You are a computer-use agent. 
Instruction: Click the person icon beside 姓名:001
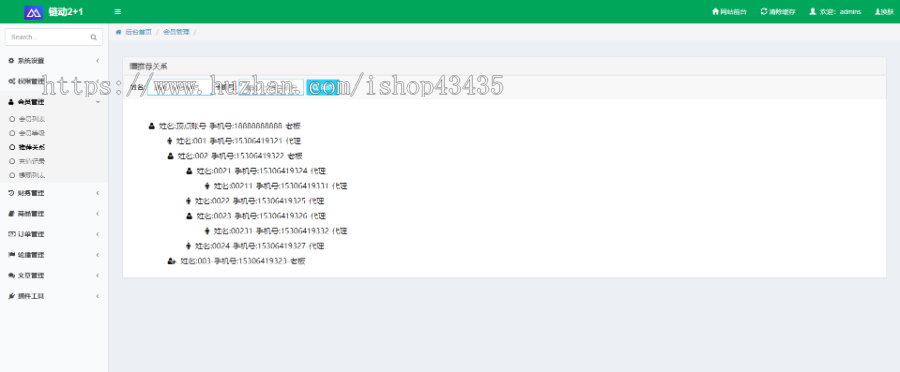169,141
